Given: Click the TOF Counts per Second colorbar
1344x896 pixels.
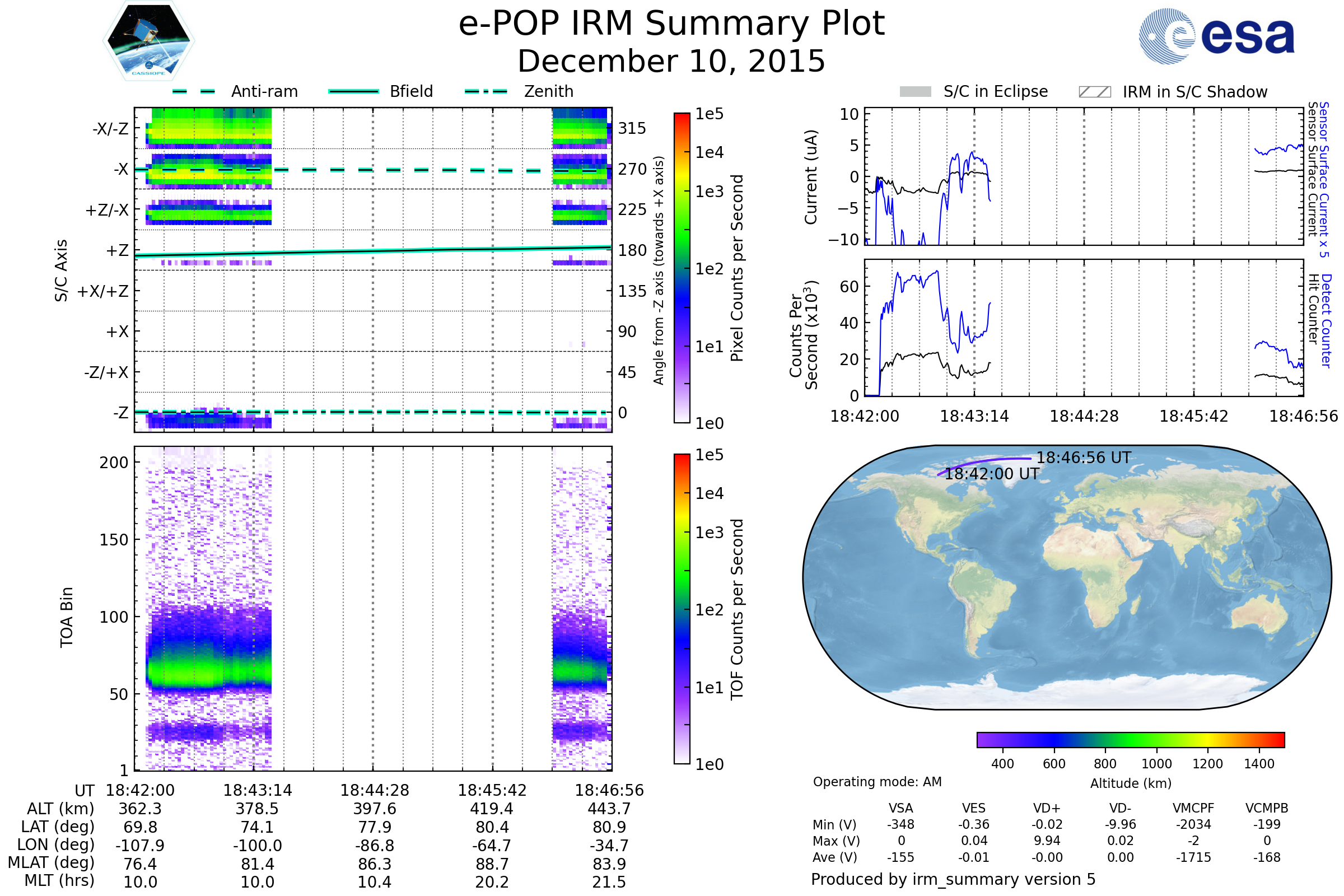Looking at the screenshot, I should point(682,609).
